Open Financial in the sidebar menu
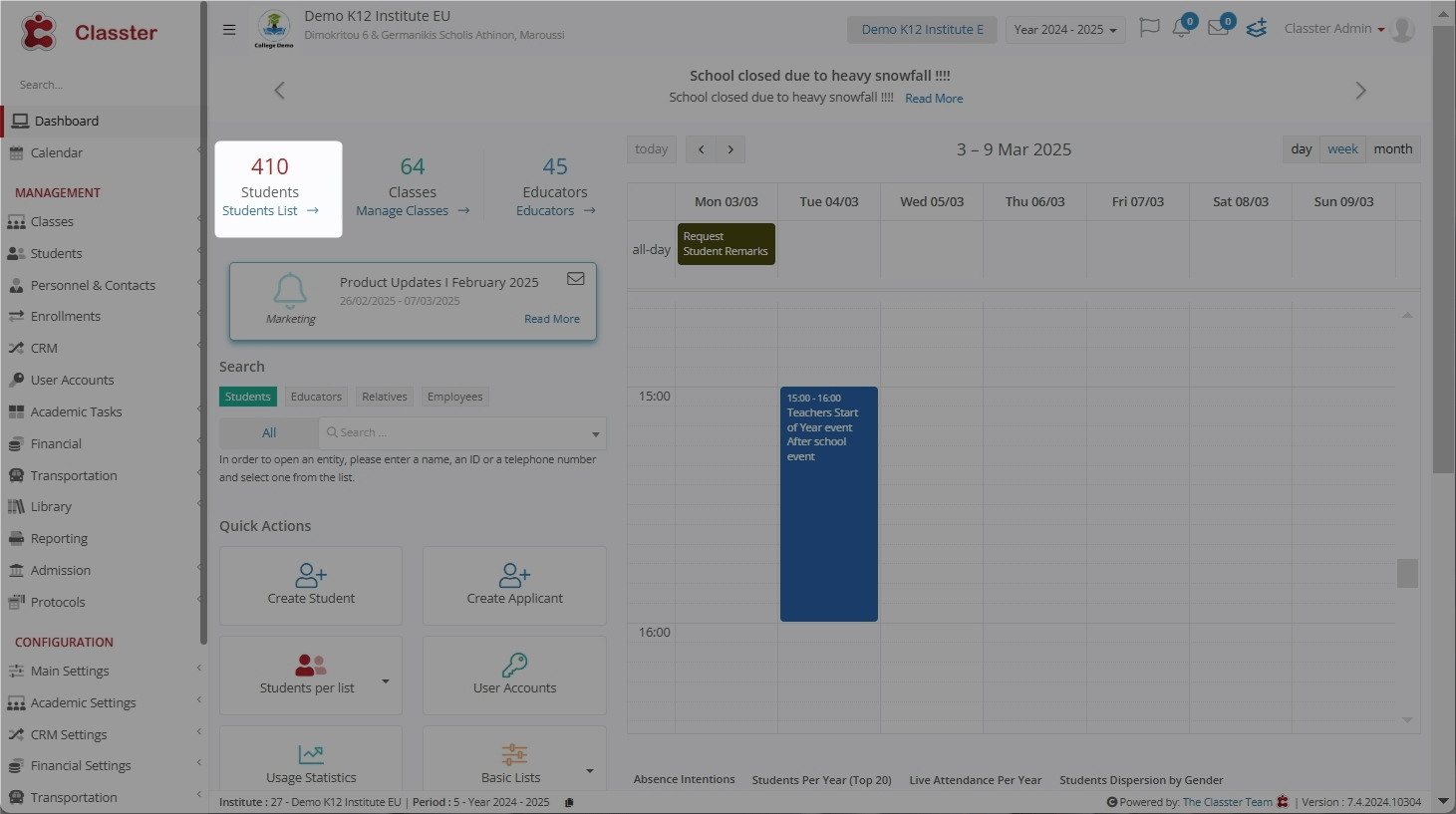The width and height of the screenshot is (1456, 814). point(56,444)
